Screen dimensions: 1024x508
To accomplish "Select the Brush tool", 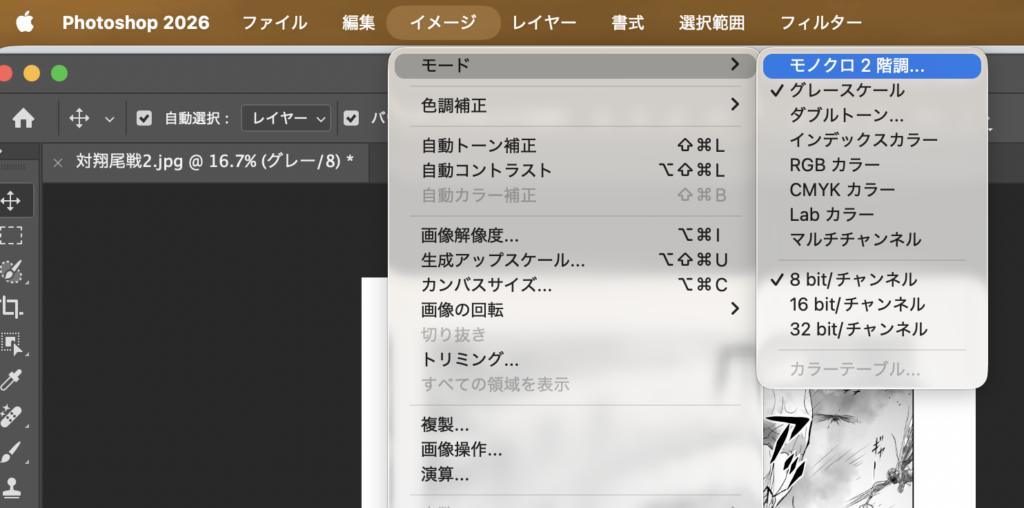I will (x=12, y=451).
